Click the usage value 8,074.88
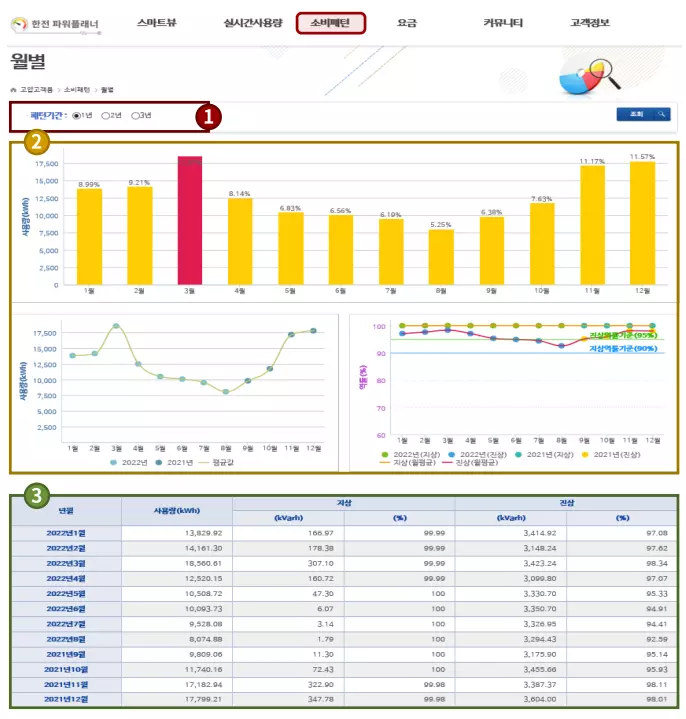Screen dimensions: 686x719 coord(205,639)
